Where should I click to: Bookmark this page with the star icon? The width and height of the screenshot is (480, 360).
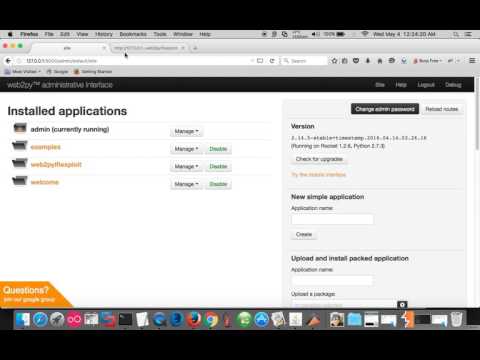tap(334, 61)
